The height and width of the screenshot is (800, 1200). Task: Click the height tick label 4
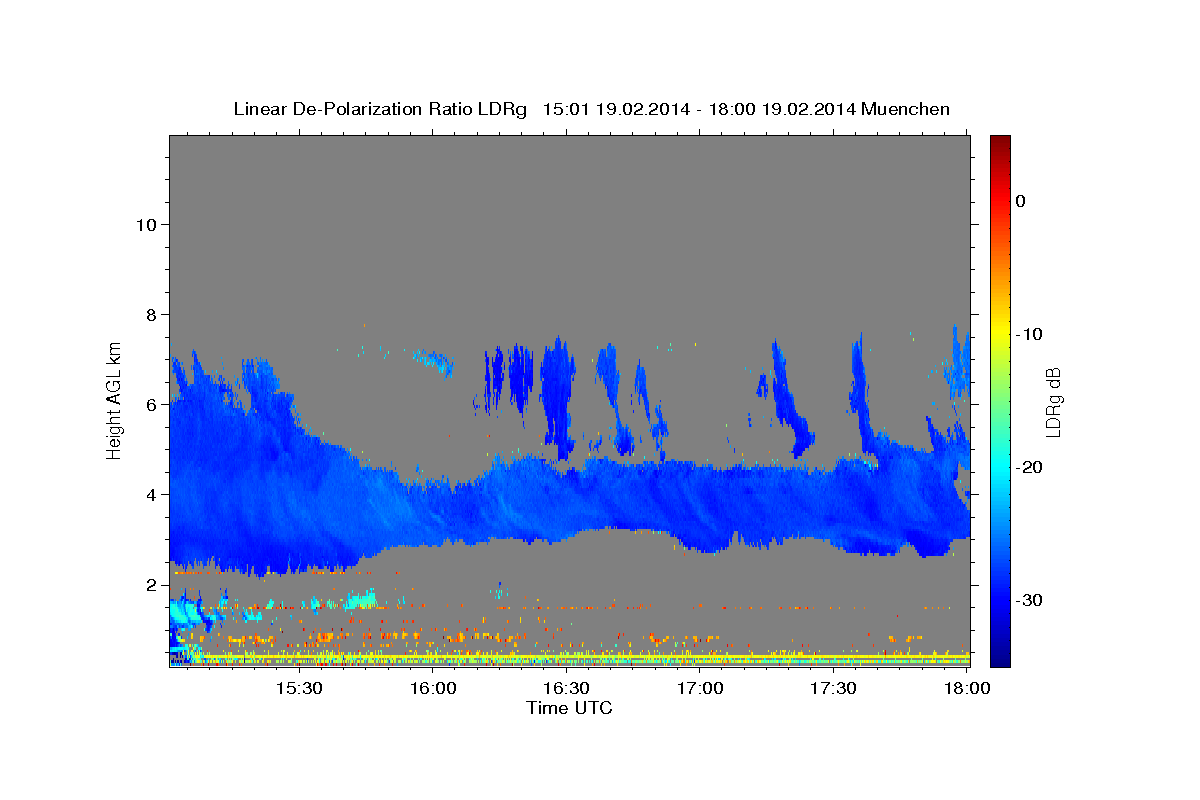click(x=151, y=495)
